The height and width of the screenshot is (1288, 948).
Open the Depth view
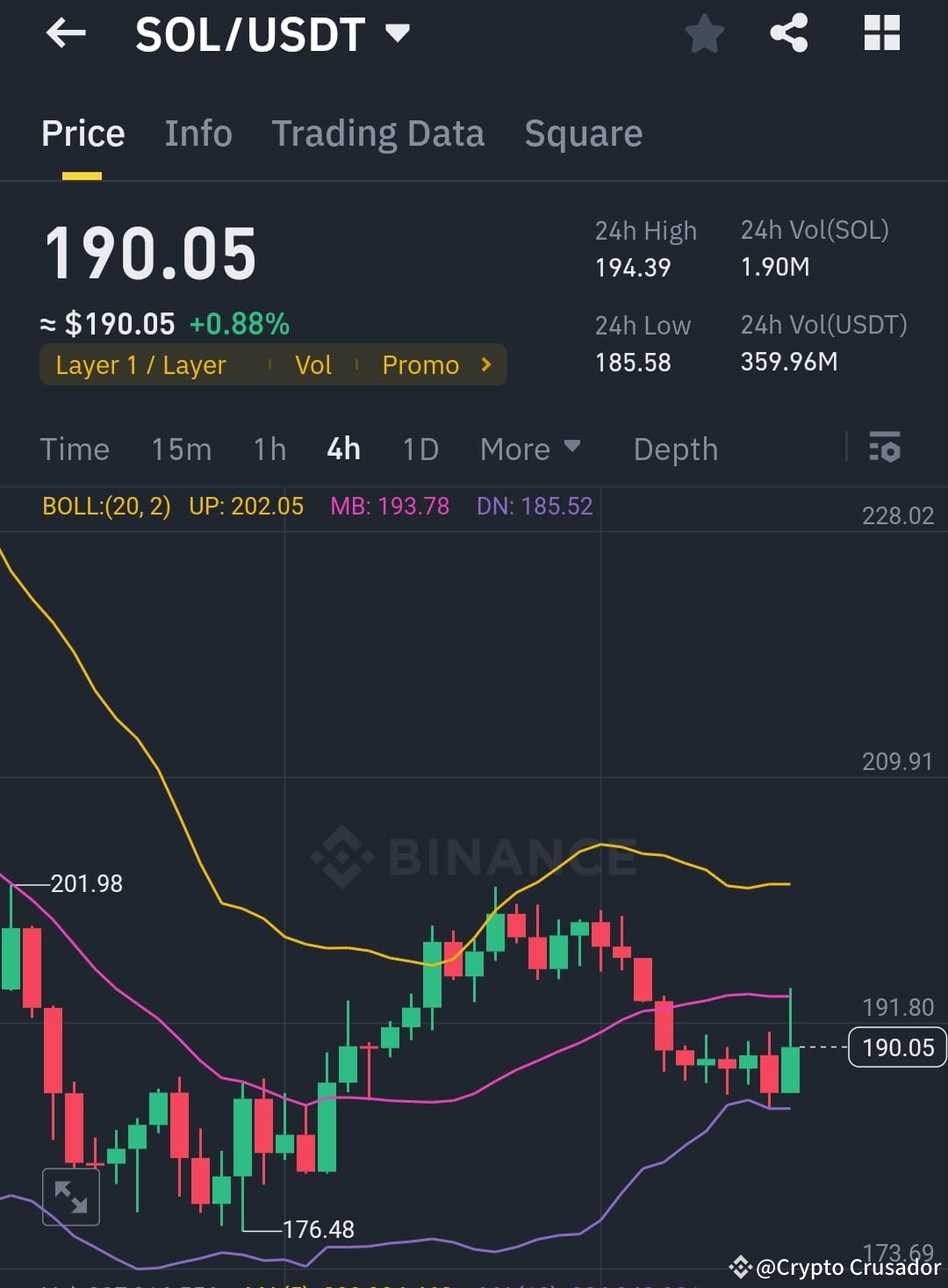pos(675,449)
